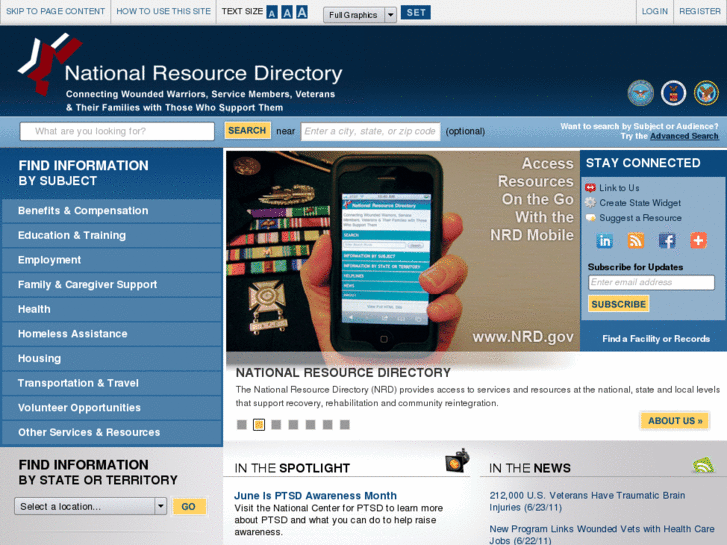The image size is (727, 545).
Task: Open the Facebook icon in Stay Connected
Action: 667,241
